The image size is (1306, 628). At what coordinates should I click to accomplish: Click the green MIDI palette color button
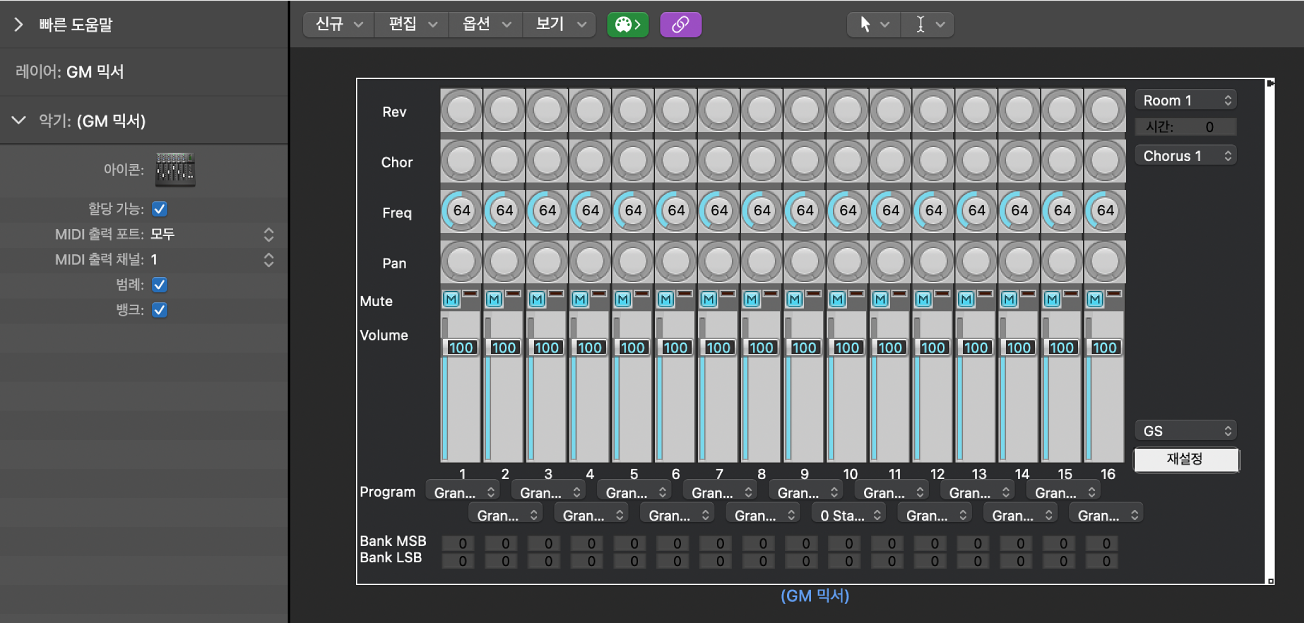pos(627,25)
